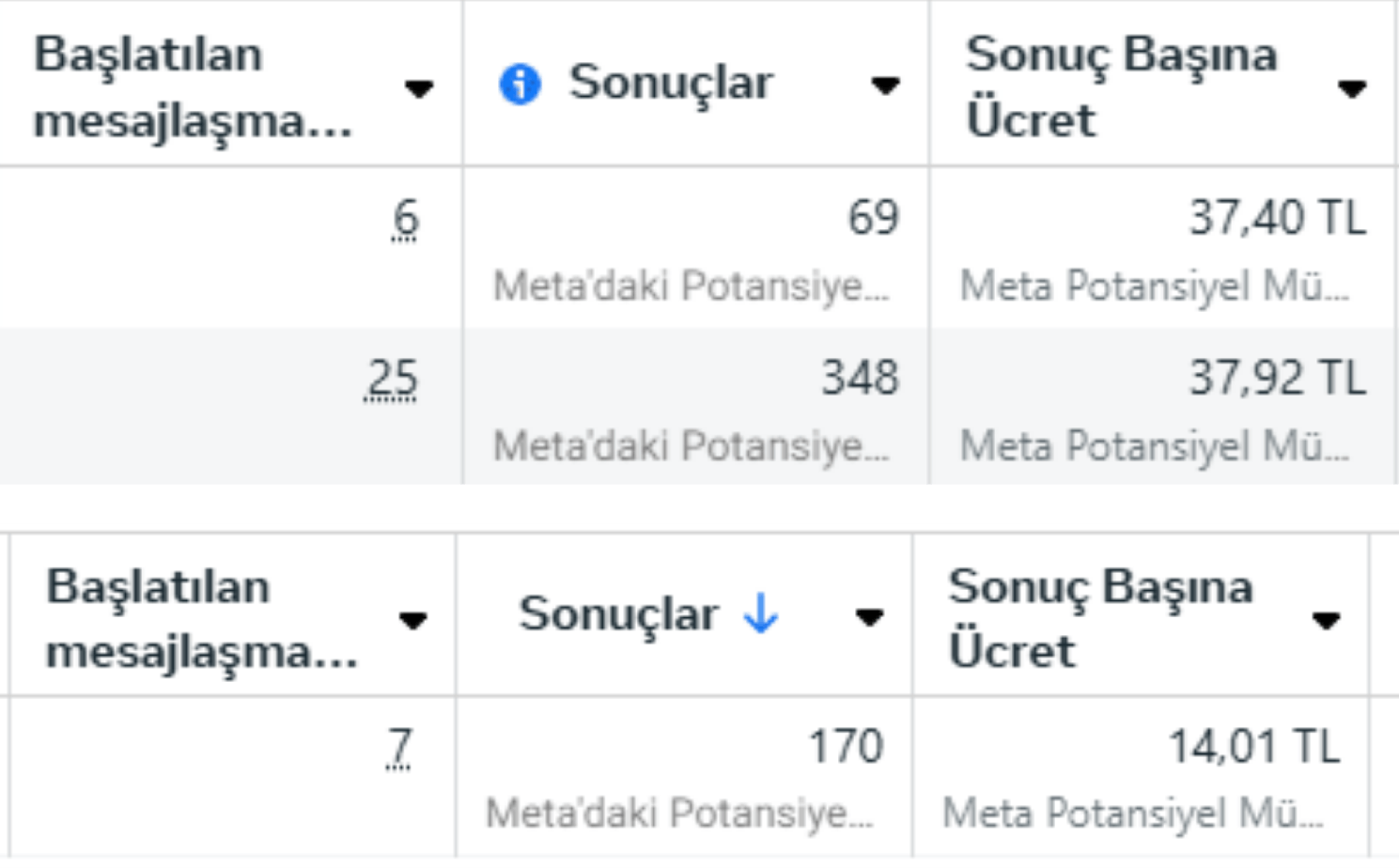Expand bottom Sonuç Başına Ücret column menu
This screenshot has width=1399, height=868.
1326,620
